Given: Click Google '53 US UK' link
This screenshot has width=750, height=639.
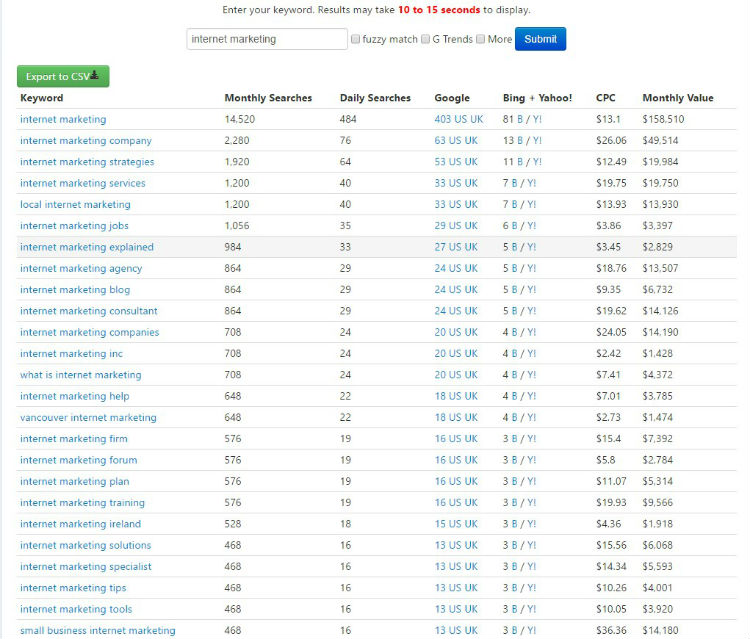Looking at the screenshot, I should point(456,162).
